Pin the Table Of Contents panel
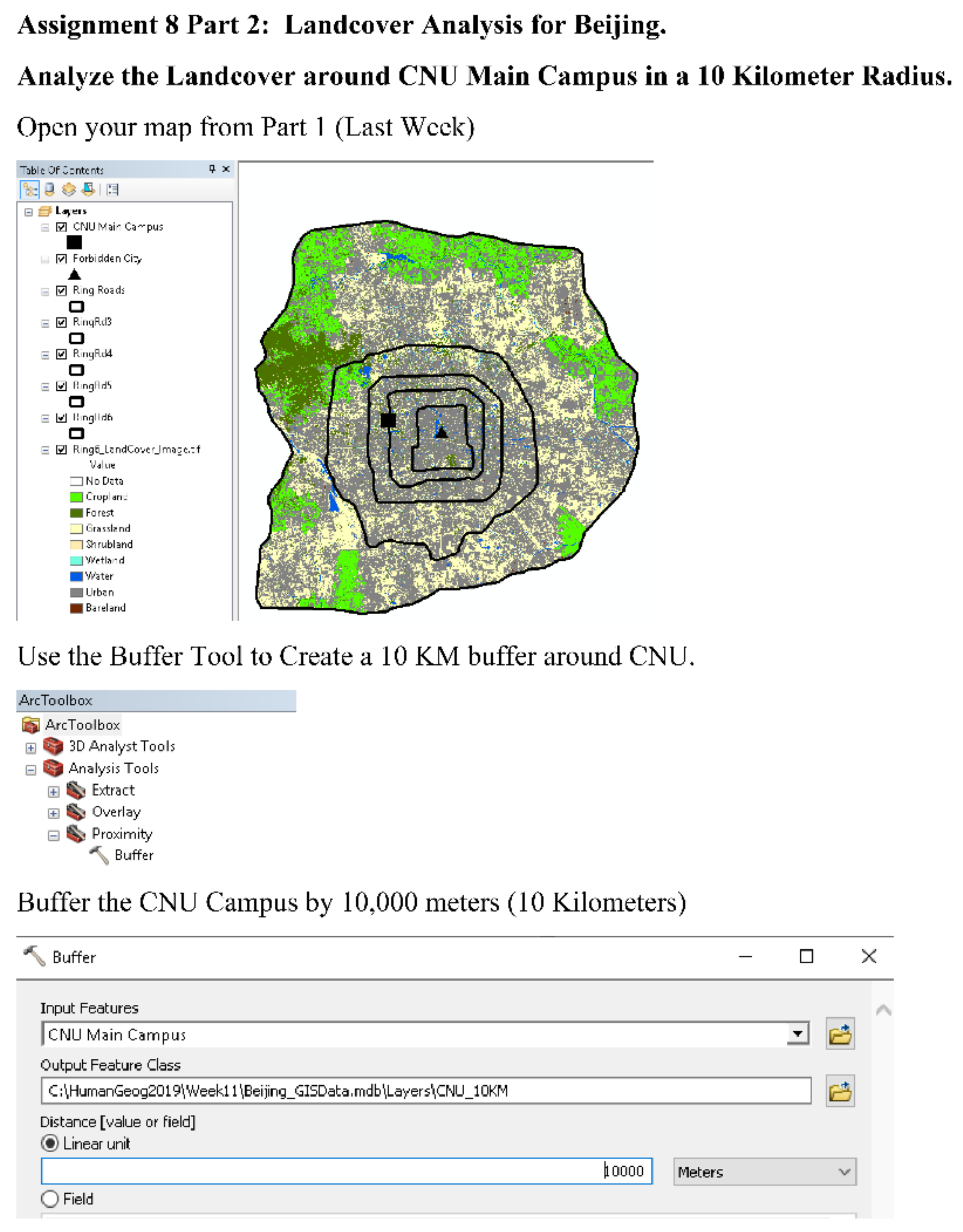 [x=212, y=169]
